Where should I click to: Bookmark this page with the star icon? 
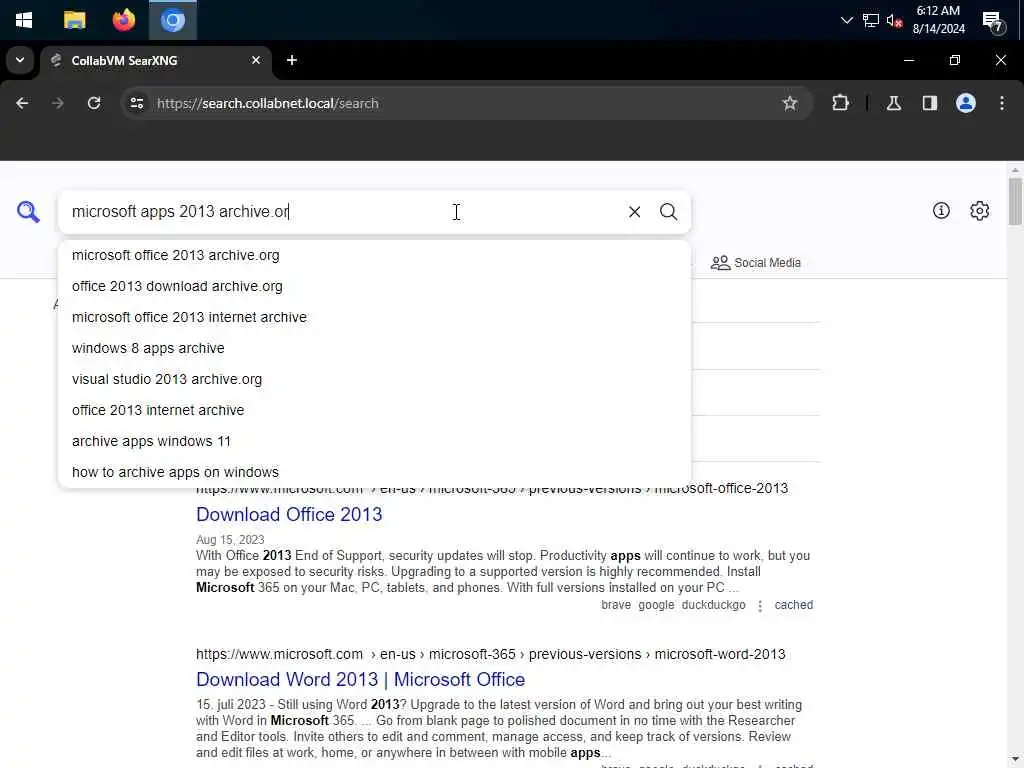click(x=790, y=103)
